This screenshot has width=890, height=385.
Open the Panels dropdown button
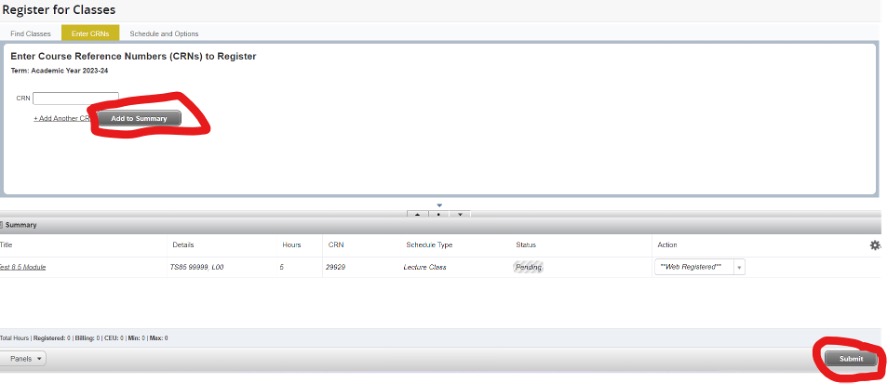pos(23,359)
